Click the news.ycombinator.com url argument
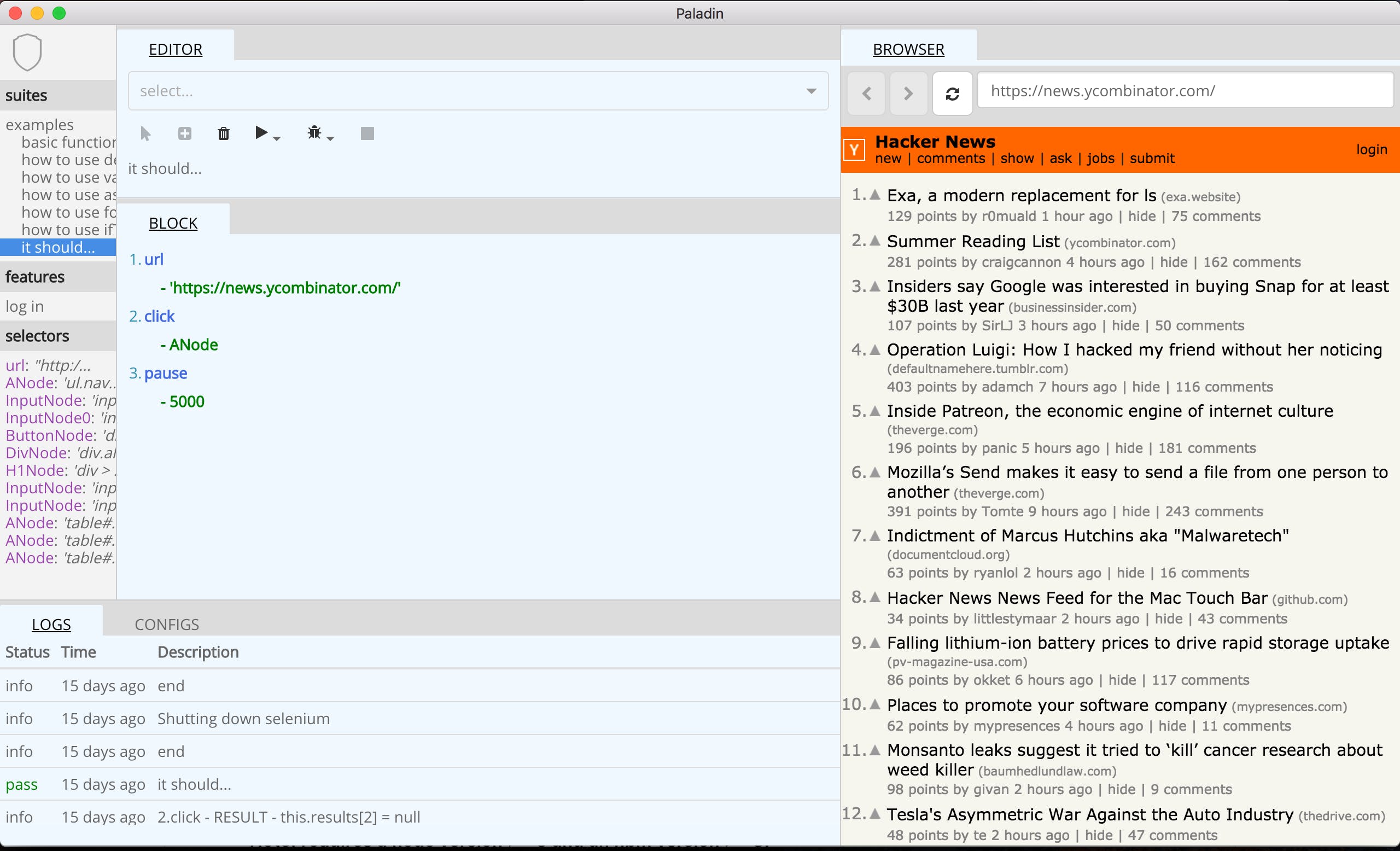 coord(285,288)
